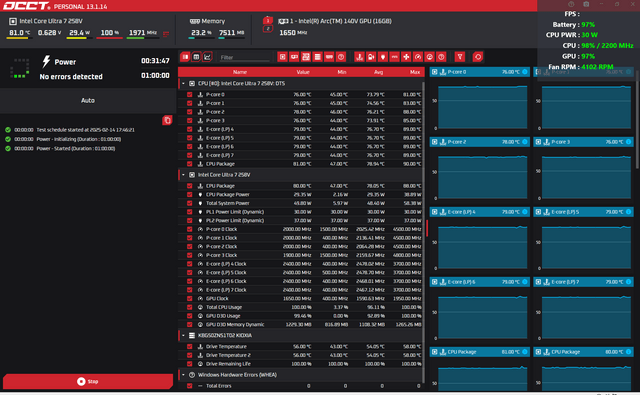Uncheck the Total System Power checkbox

click(x=189, y=203)
